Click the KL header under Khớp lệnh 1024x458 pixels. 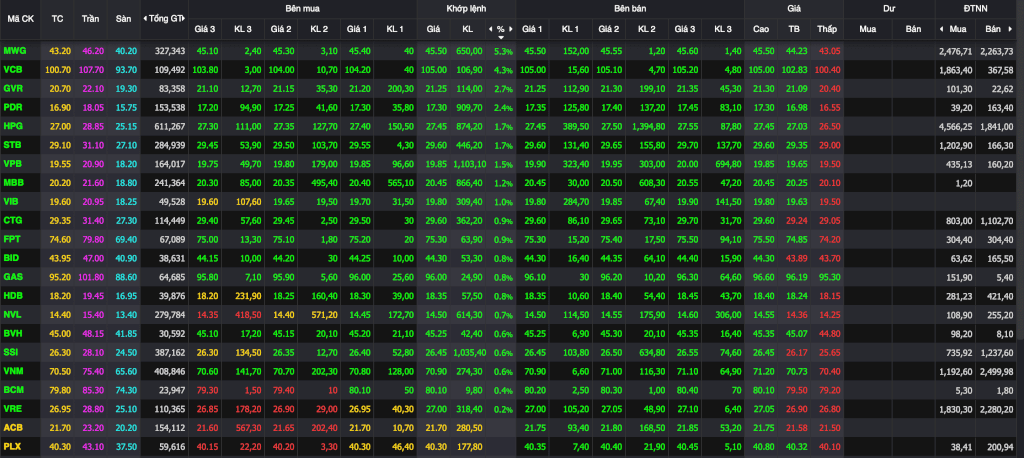click(468, 29)
